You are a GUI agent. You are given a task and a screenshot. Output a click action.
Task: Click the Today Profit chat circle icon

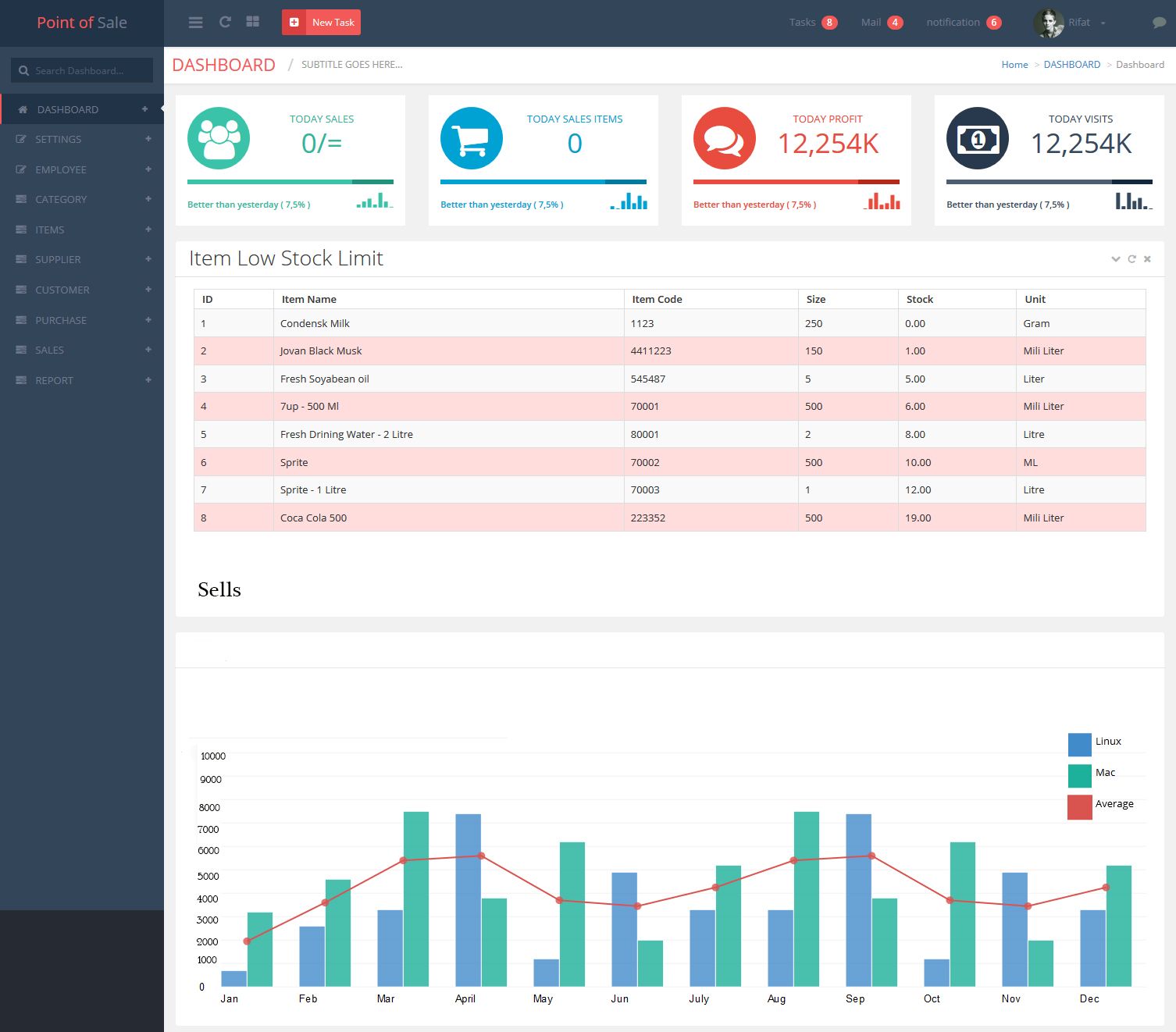tap(725, 138)
